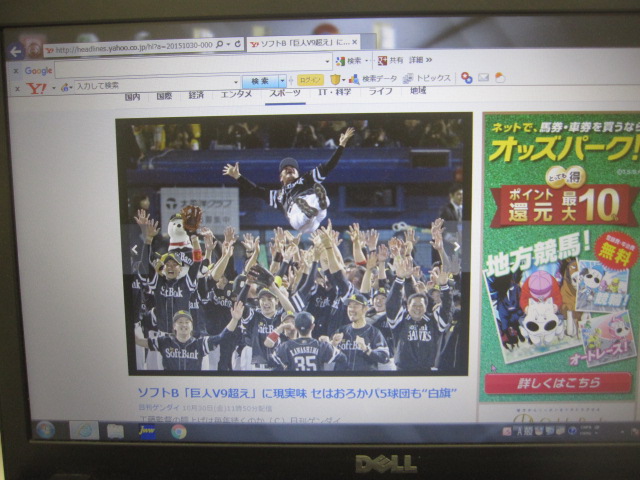Open Chrome from the taskbar

click(179, 431)
